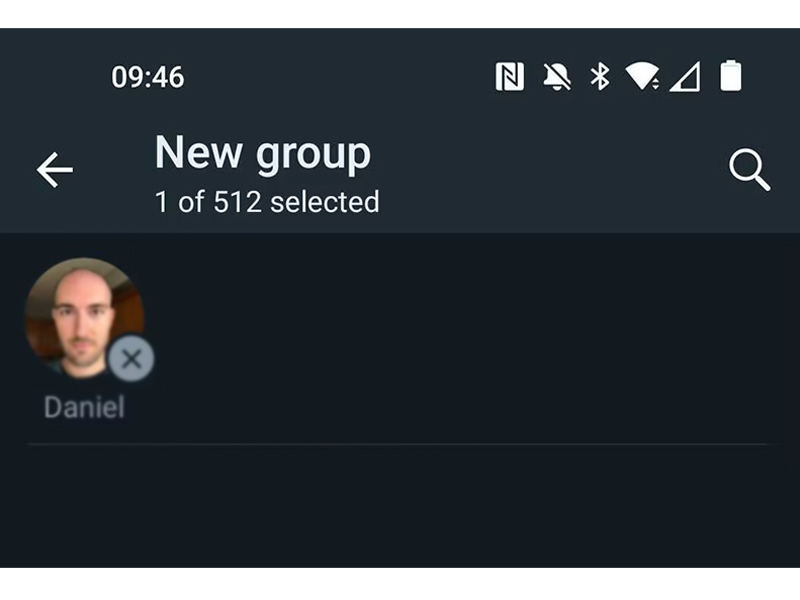Click the New group title
The width and height of the screenshot is (800, 600).
coord(263,154)
